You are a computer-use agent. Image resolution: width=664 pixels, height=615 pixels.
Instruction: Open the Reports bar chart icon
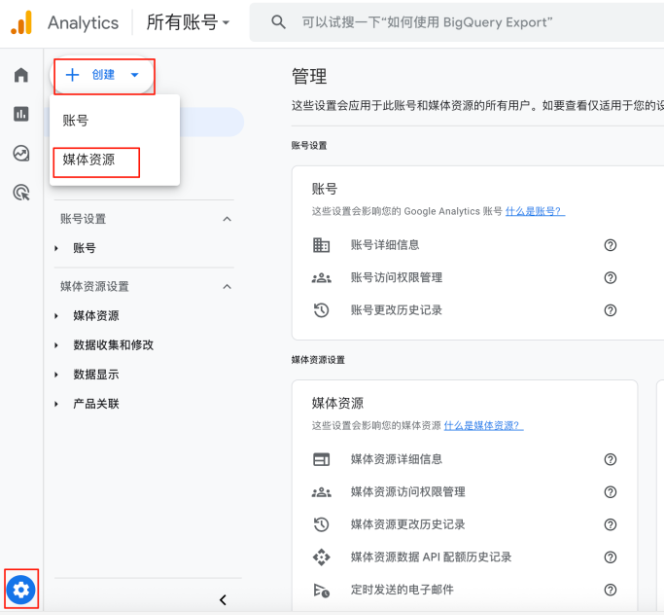pos(21,114)
